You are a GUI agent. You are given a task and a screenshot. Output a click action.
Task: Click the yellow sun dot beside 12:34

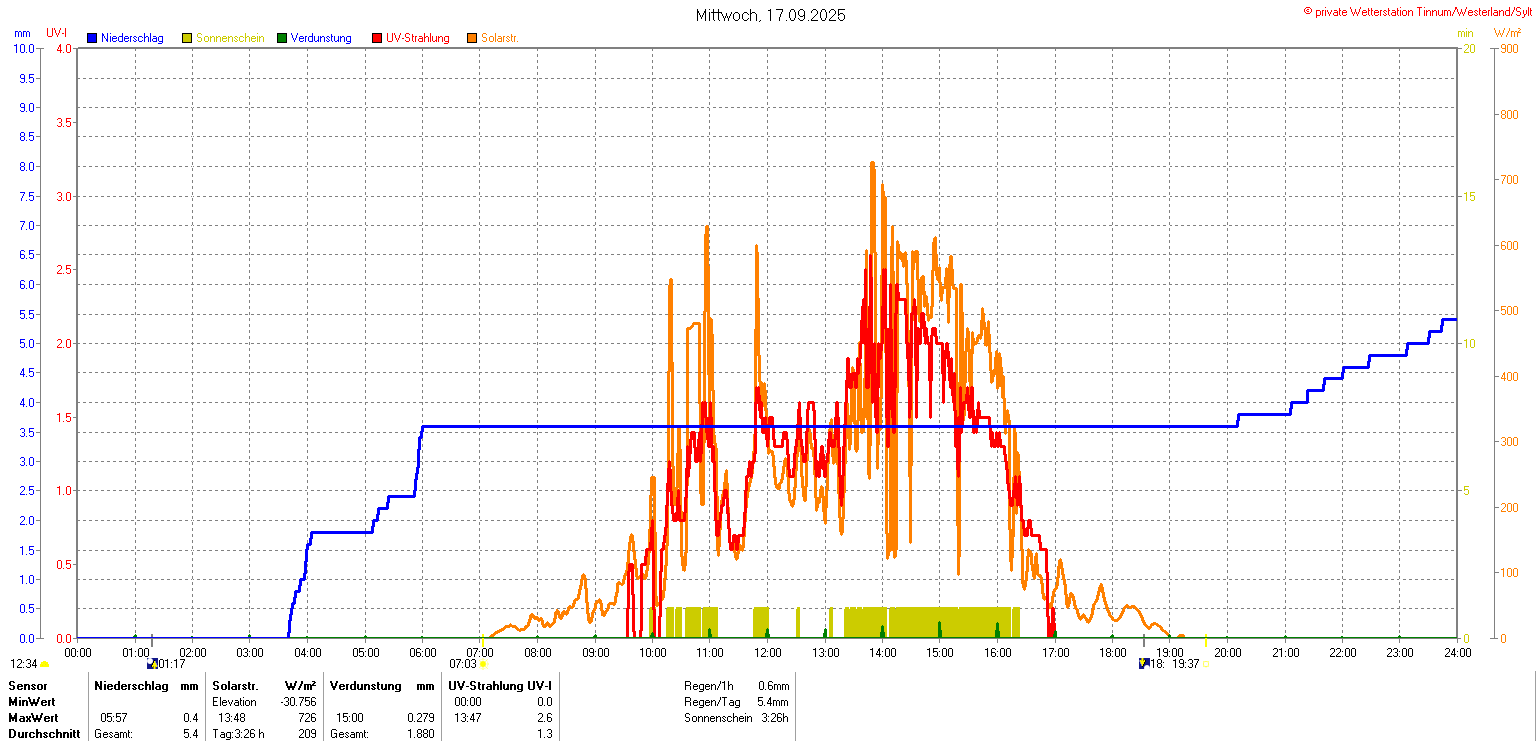tap(45, 664)
